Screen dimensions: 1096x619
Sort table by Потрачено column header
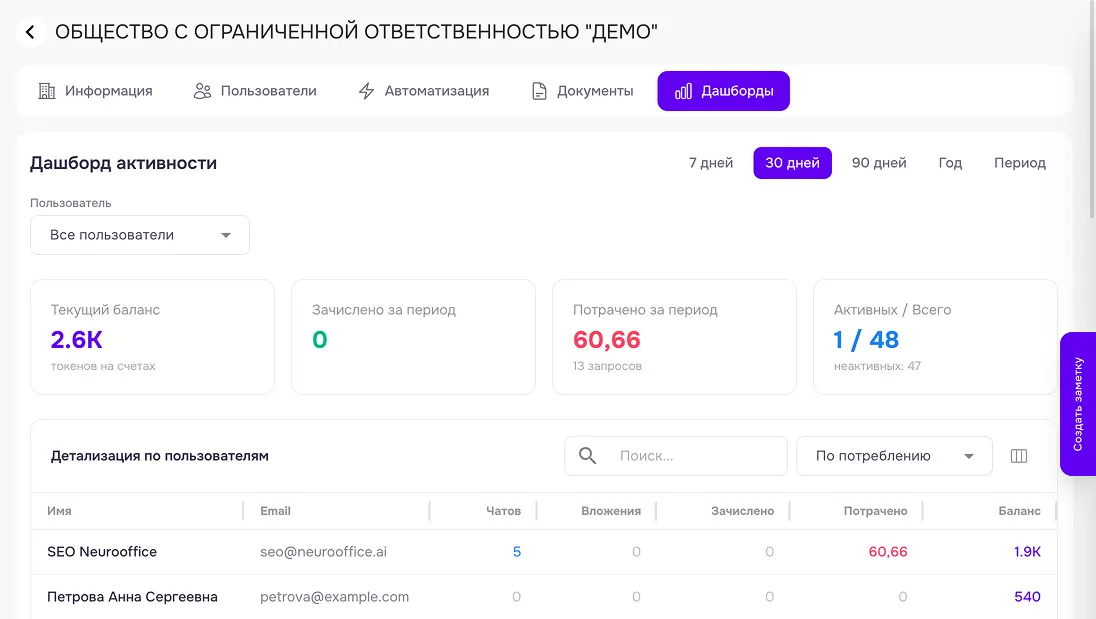[x=875, y=511]
